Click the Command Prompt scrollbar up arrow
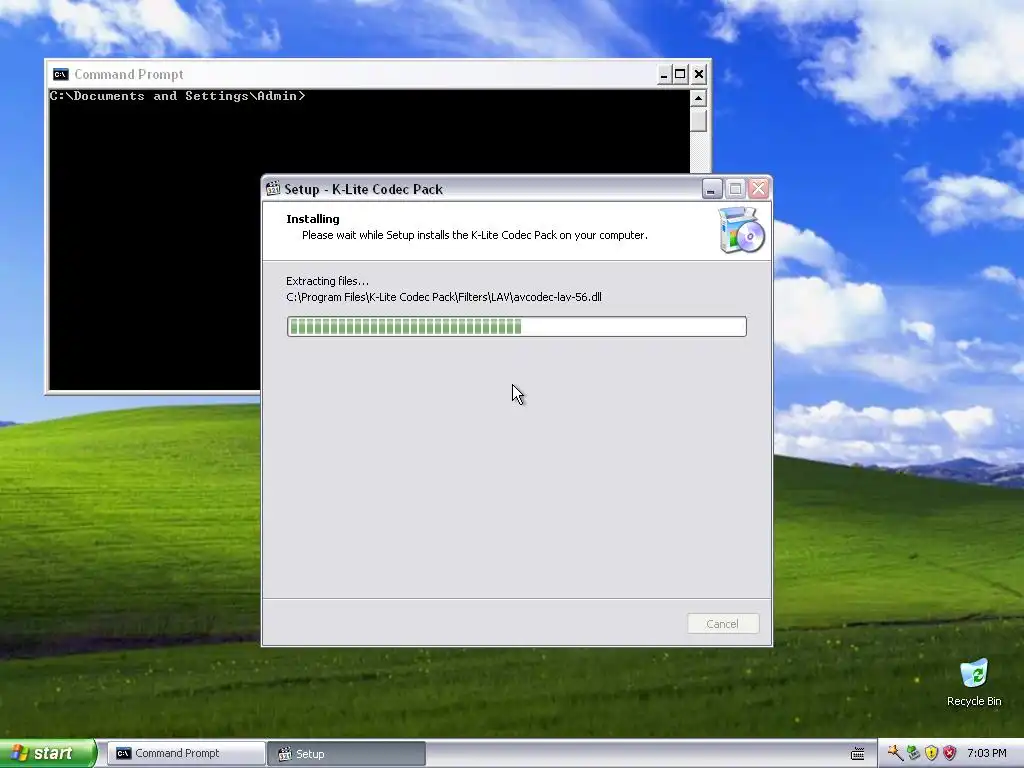 (x=698, y=98)
